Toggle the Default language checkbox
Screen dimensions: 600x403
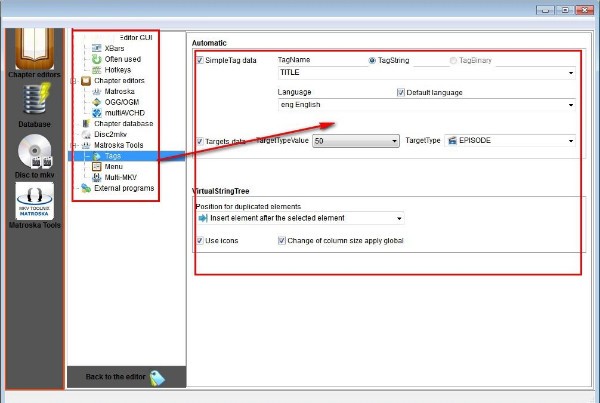point(401,92)
